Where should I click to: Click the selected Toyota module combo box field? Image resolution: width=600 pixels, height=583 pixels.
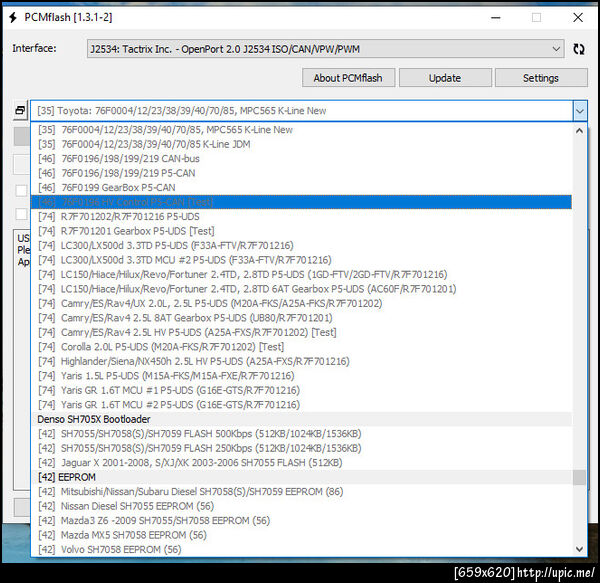[x=302, y=111]
